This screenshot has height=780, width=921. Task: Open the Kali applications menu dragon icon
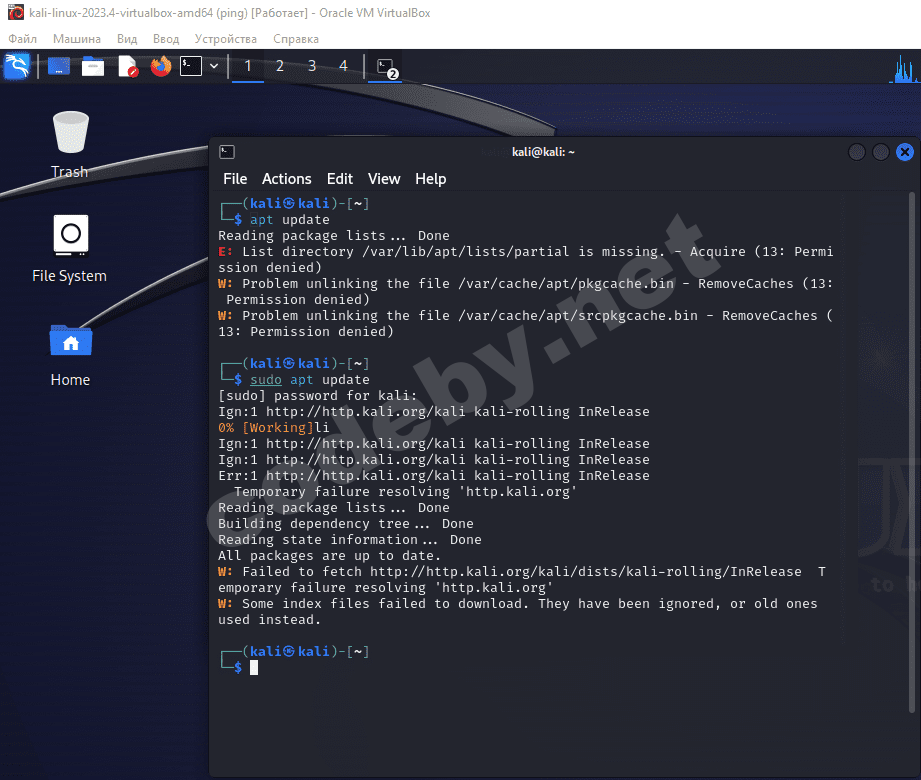pyautogui.click(x=16, y=66)
